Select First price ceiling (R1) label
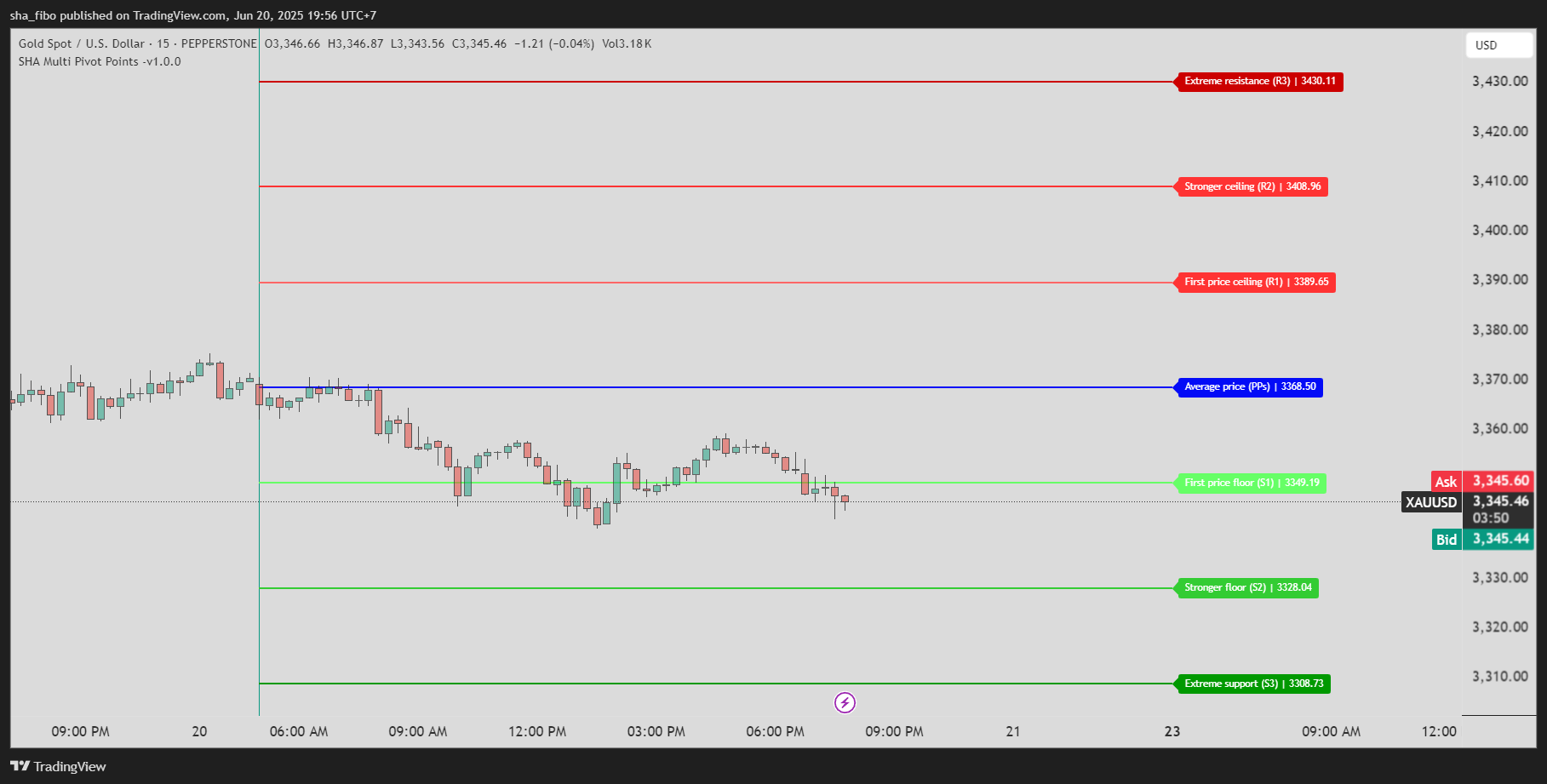 (x=1256, y=282)
